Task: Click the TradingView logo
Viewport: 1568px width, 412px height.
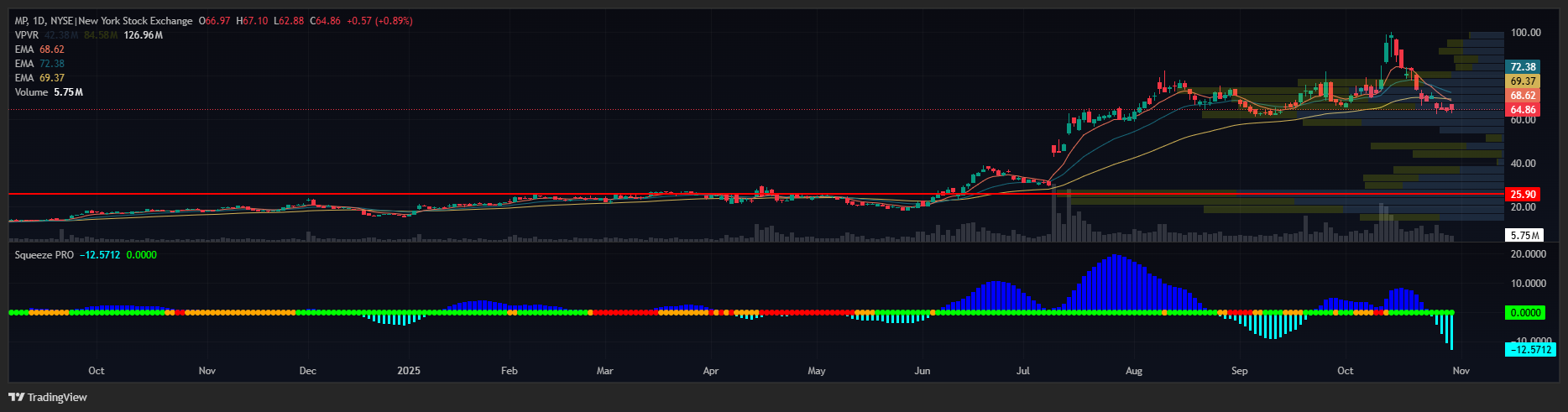Action: click(x=48, y=397)
